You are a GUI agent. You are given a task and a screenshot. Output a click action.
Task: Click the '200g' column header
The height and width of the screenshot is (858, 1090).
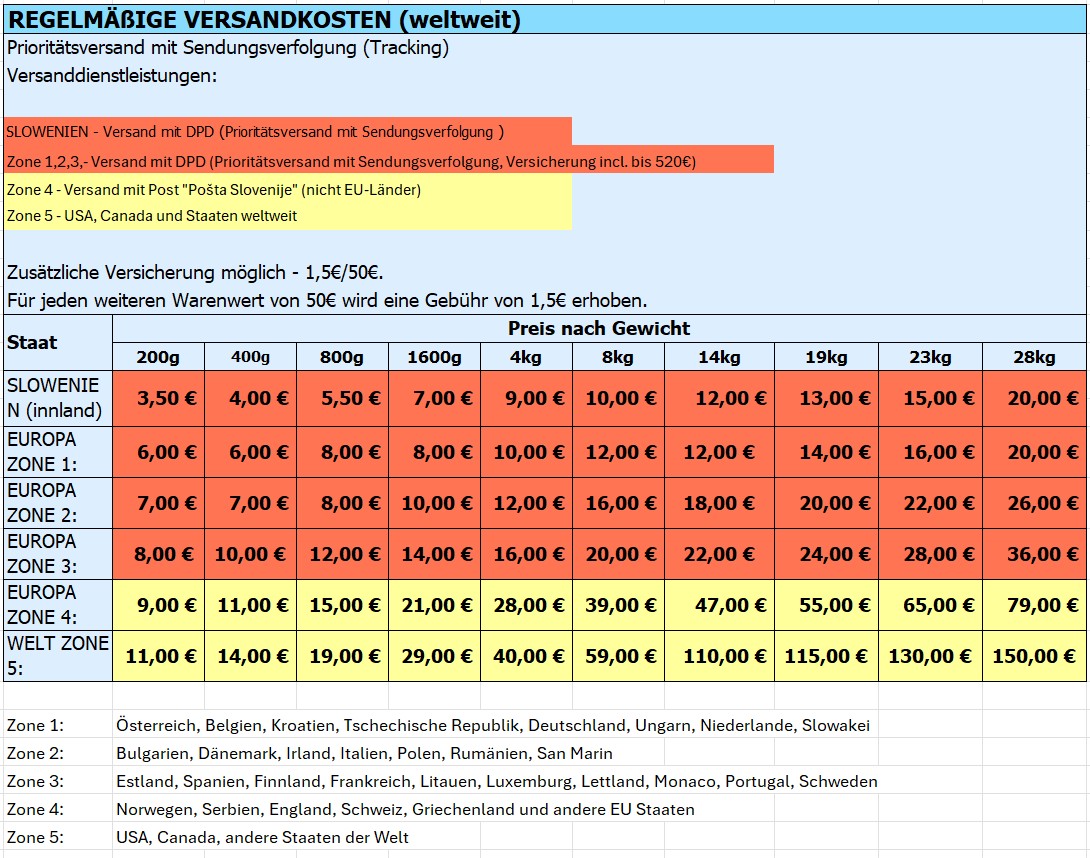(158, 357)
